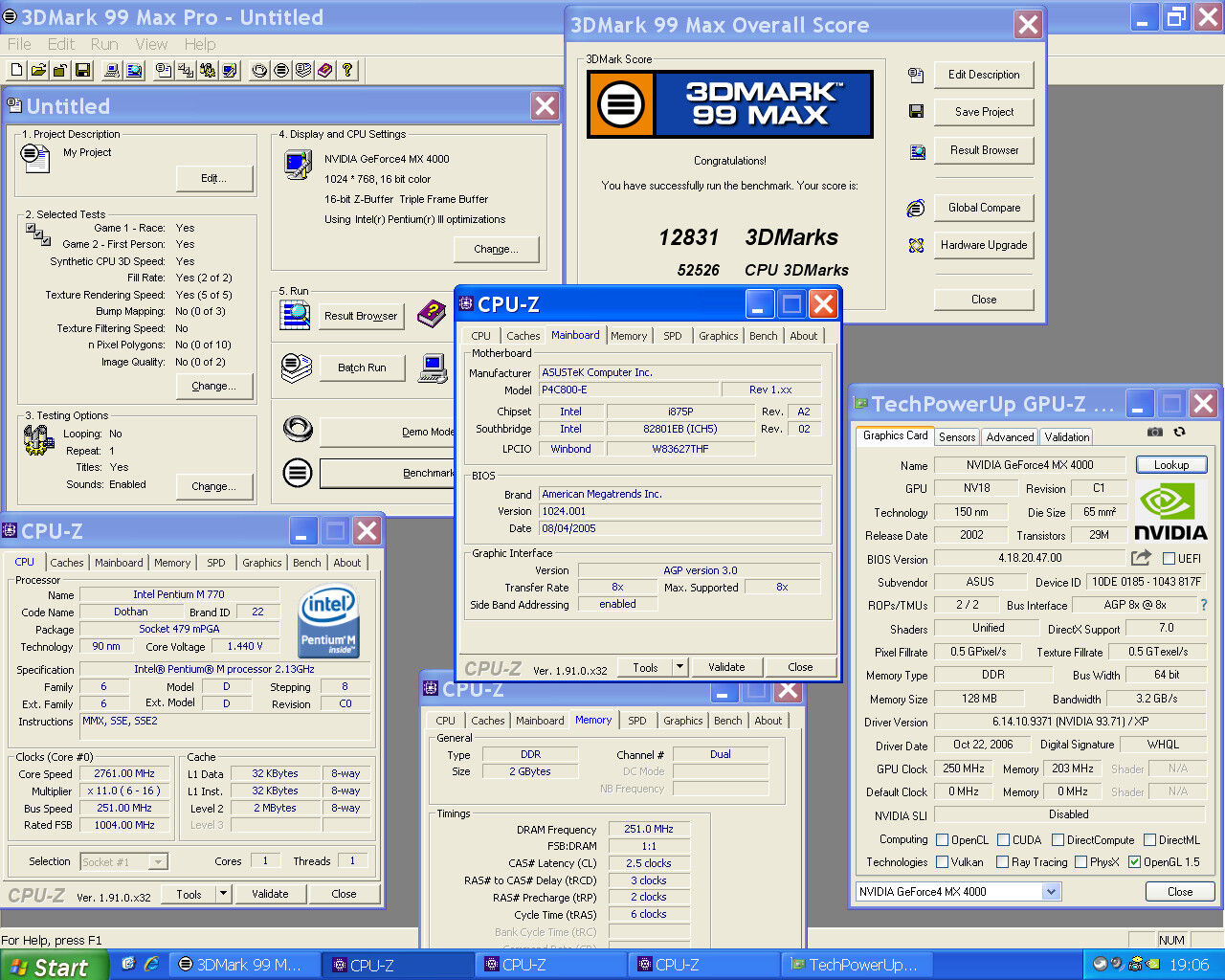Click the Global Compare button
Viewport: 1225px width, 980px height.
pyautogui.click(x=984, y=208)
